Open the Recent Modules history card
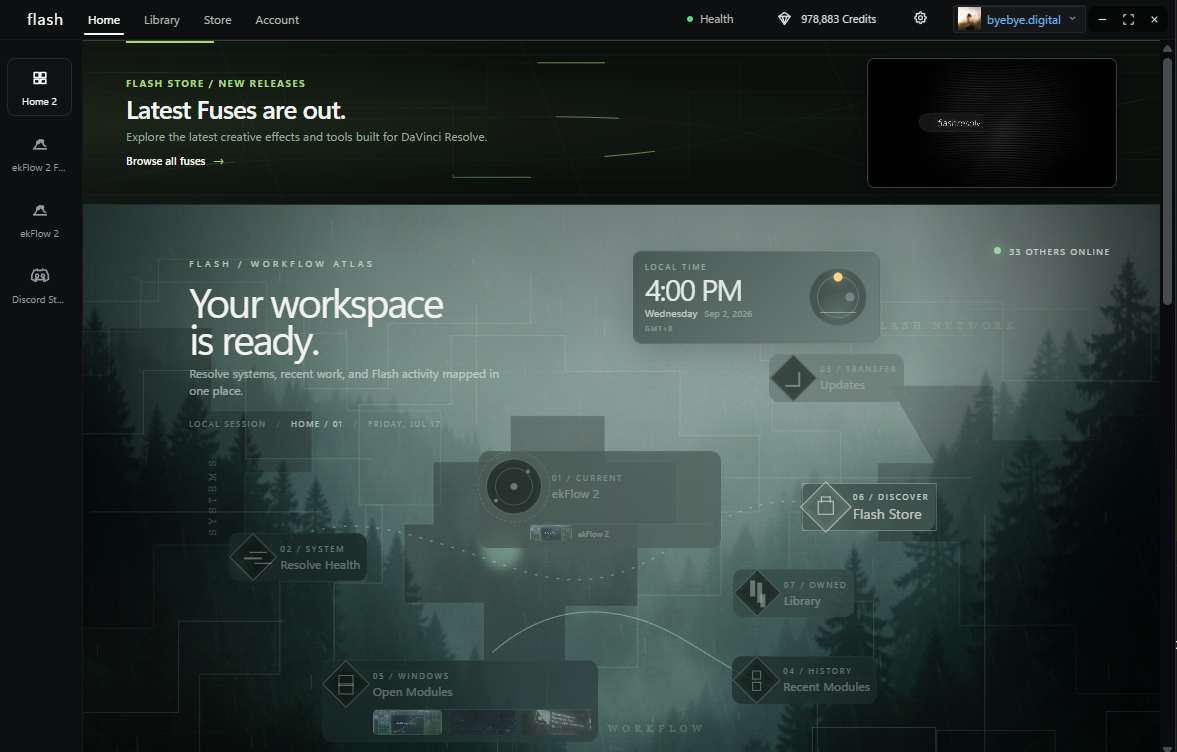1177x752 pixels. coord(804,680)
